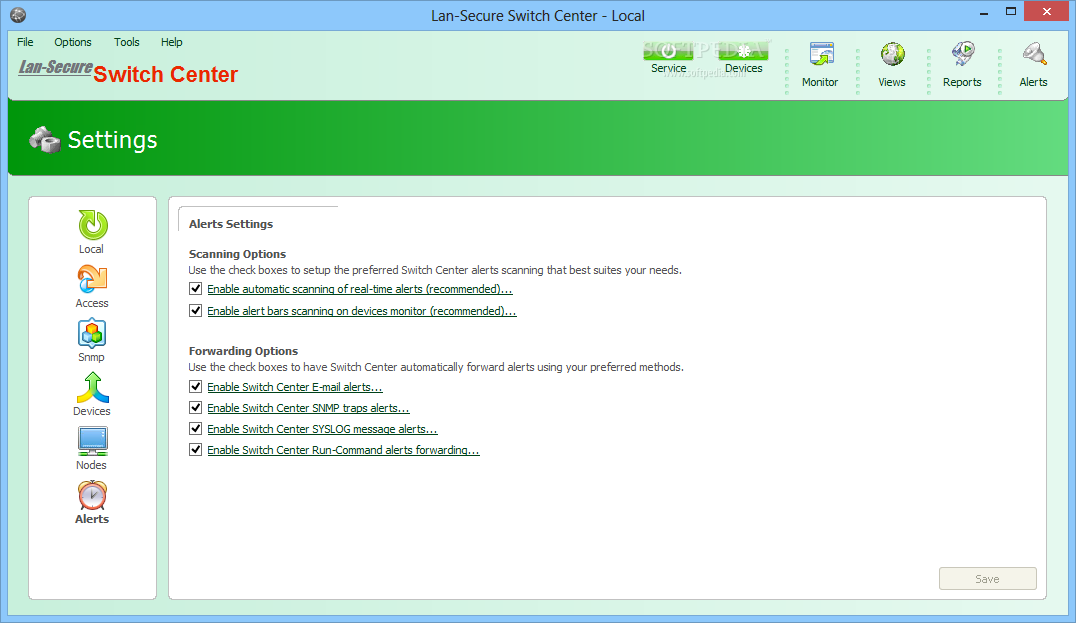Toggle alert bars scanning on devices monitor checkbox
Screen dimensions: 1076x623
(196, 311)
